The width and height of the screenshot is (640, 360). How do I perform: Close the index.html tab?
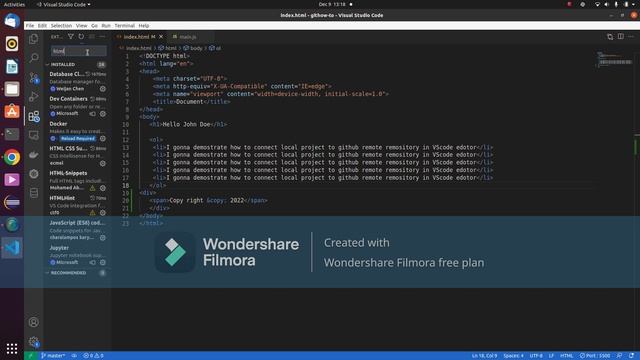[x=161, y=37]
